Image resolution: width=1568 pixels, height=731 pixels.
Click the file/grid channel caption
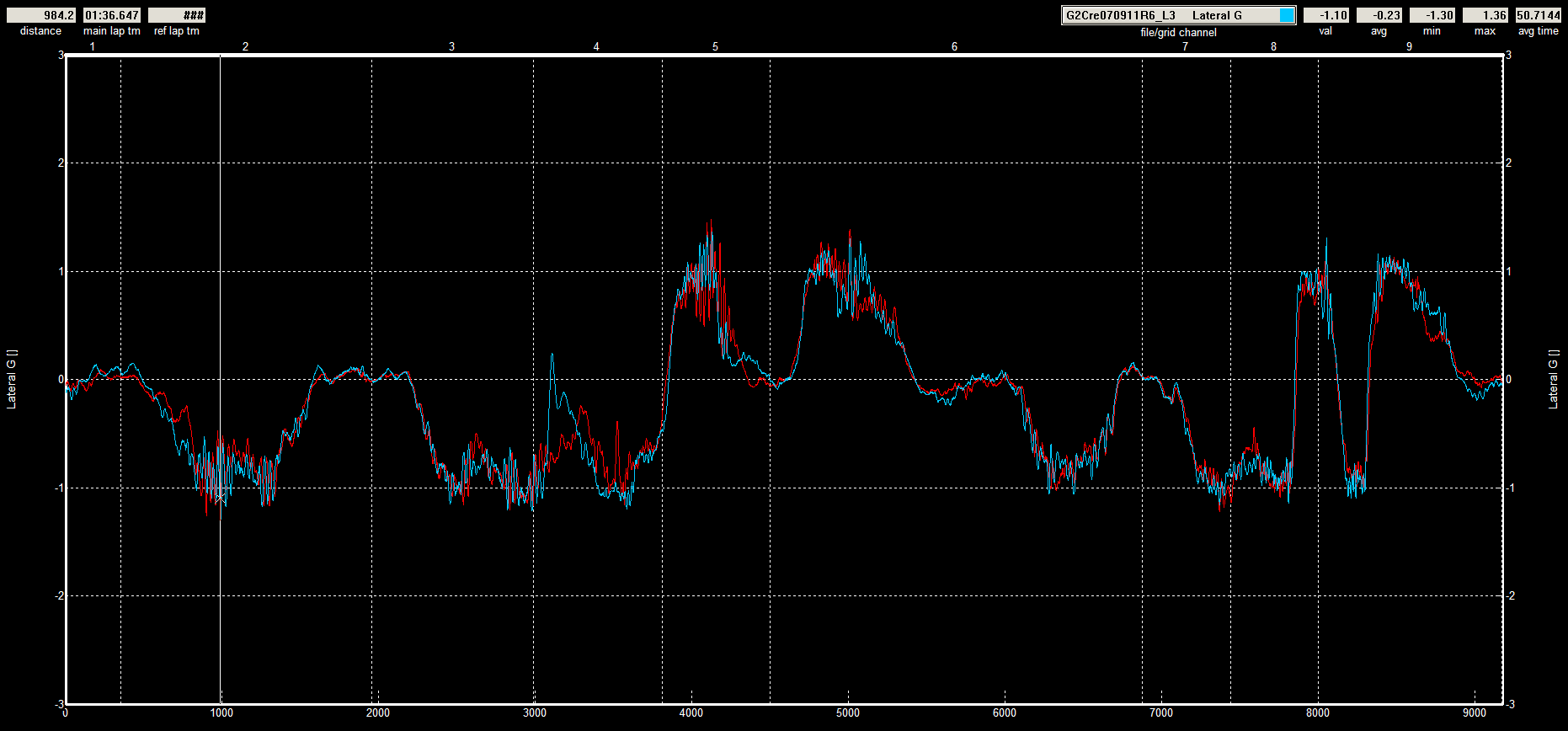tap(1178, 32)
